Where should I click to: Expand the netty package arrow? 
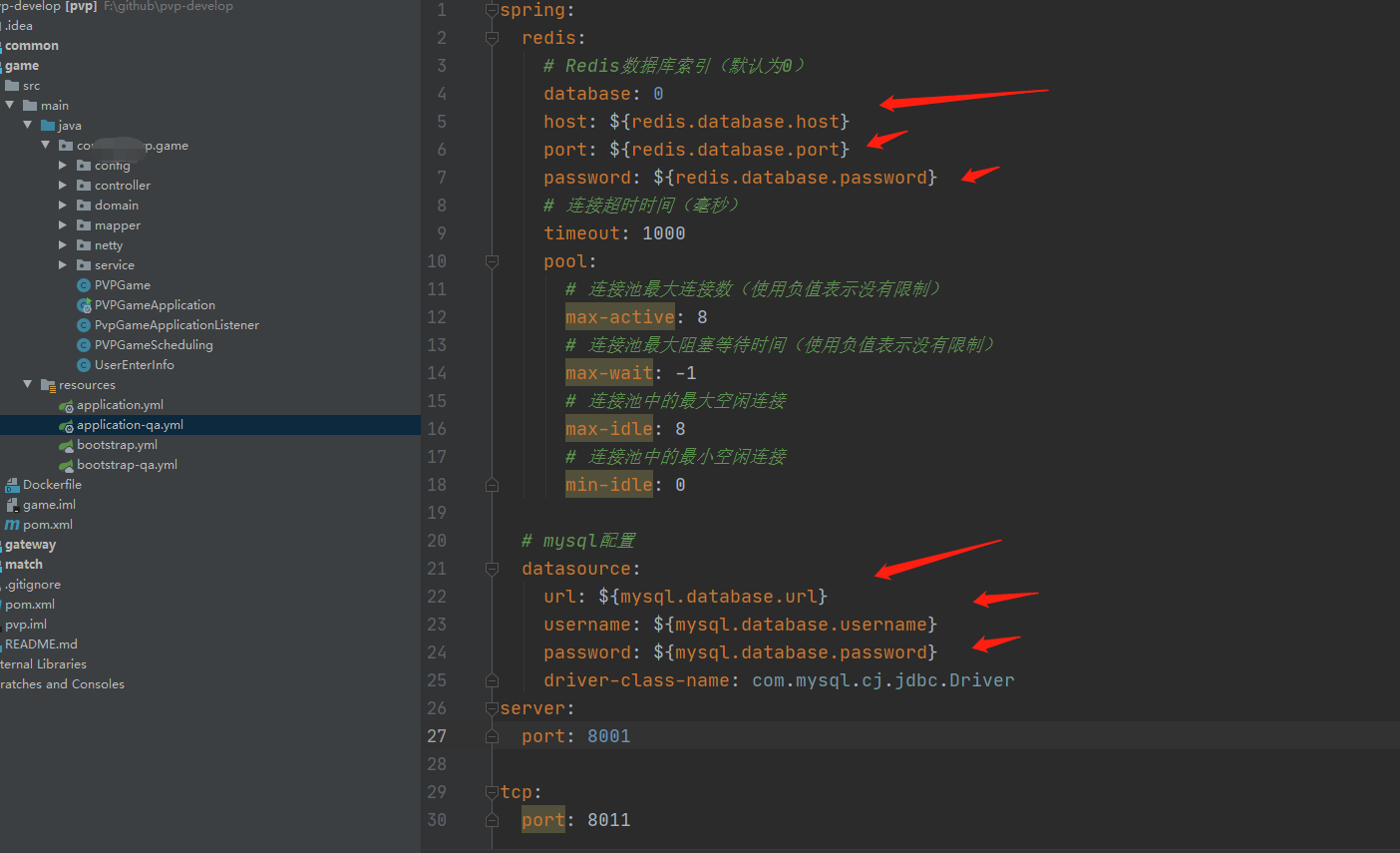(x=63, y=245)
